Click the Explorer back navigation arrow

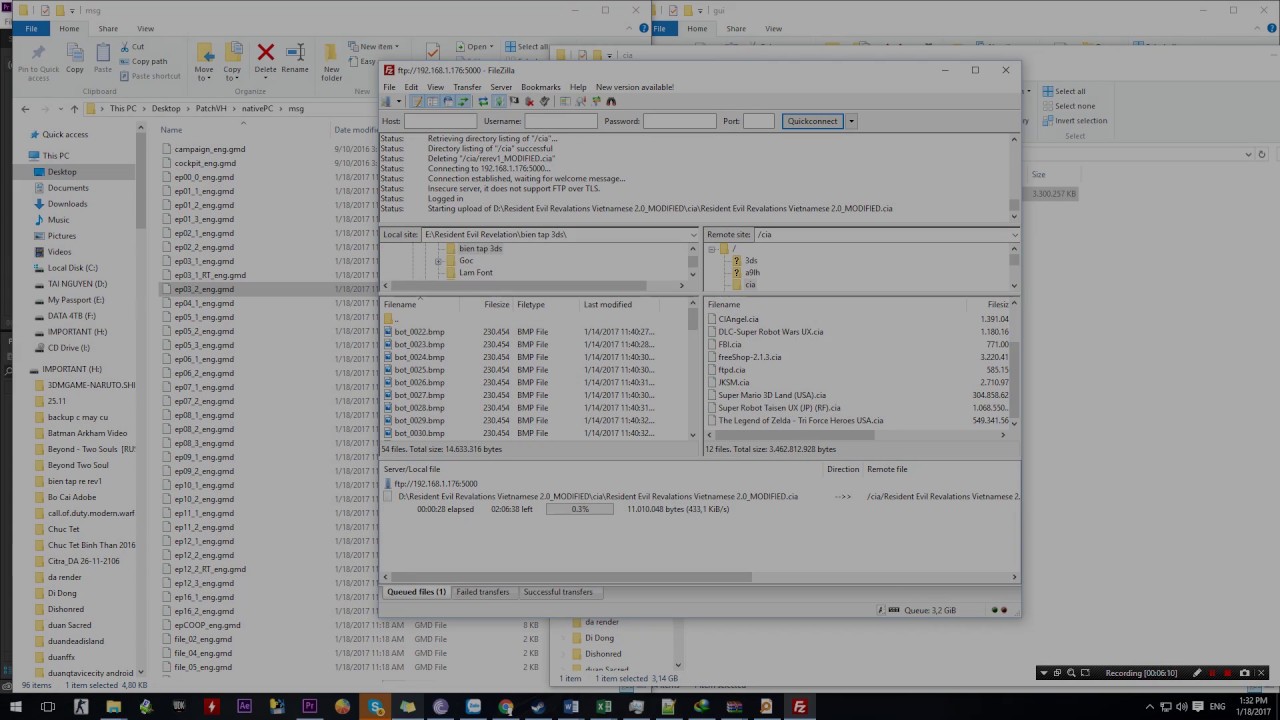[26, 108]
